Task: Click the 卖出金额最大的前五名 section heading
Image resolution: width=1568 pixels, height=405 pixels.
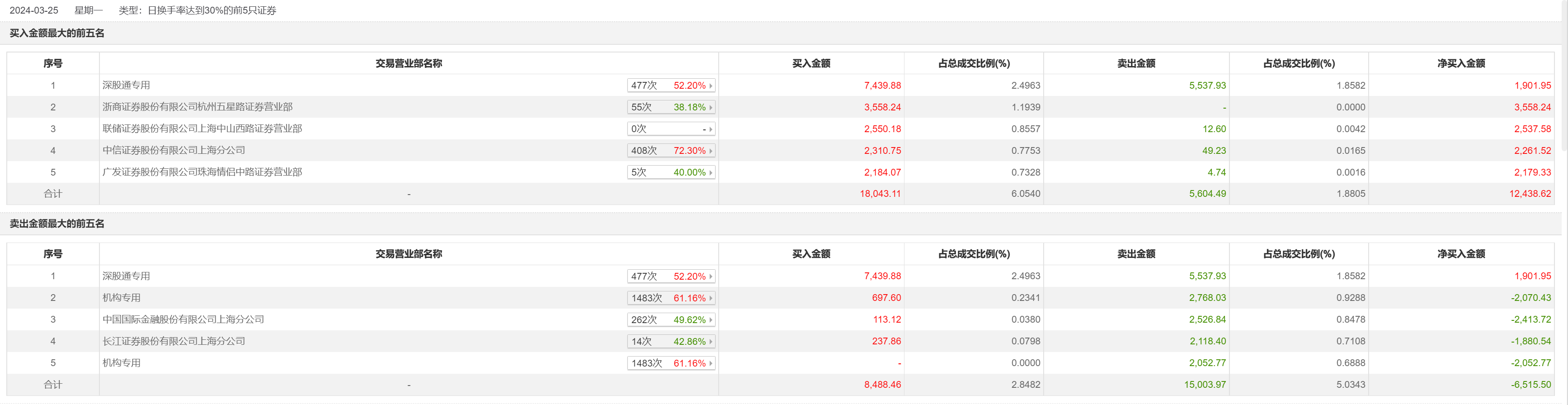Action: coord(57,224)
